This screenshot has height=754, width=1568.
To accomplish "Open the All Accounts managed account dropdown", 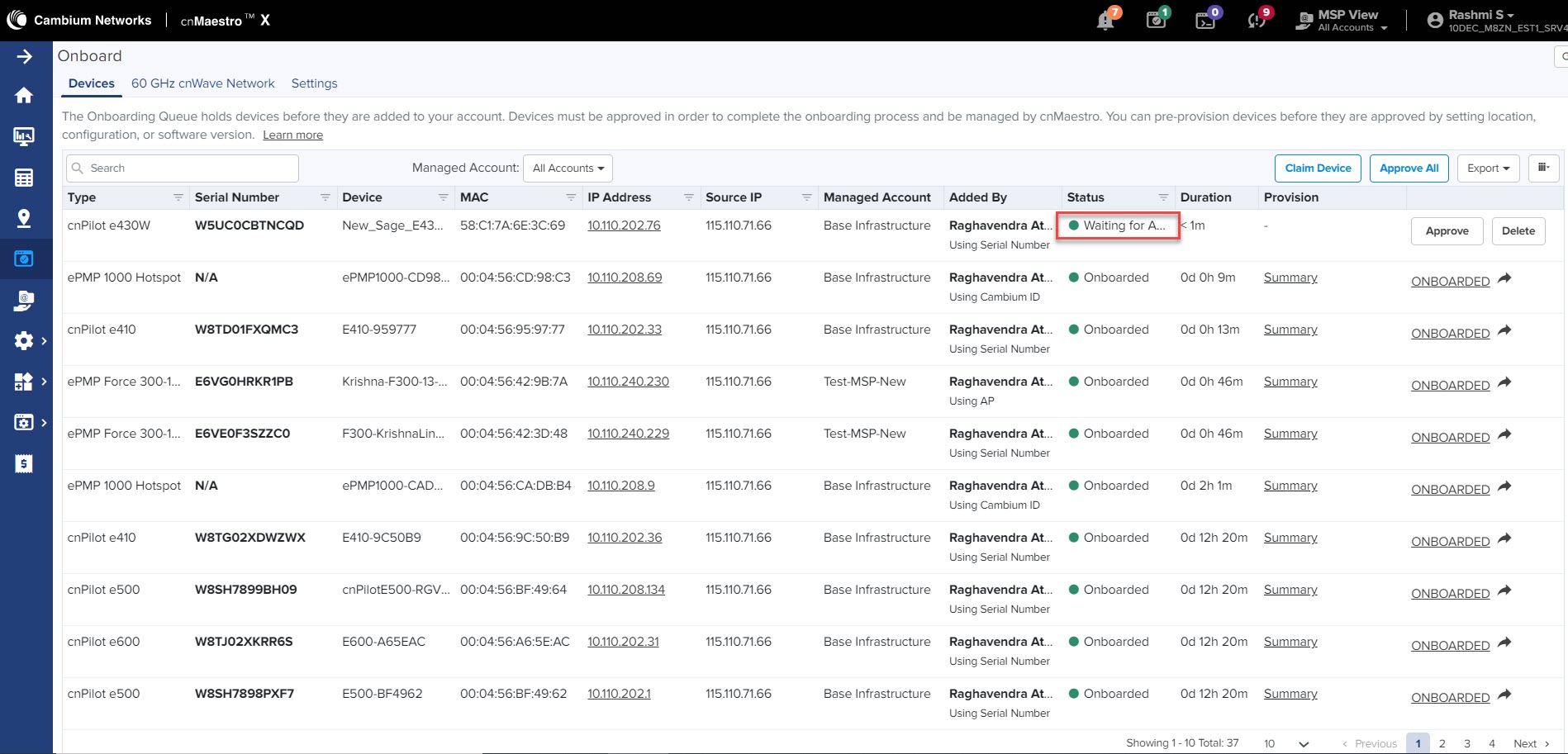I will (x=568, y=168).
